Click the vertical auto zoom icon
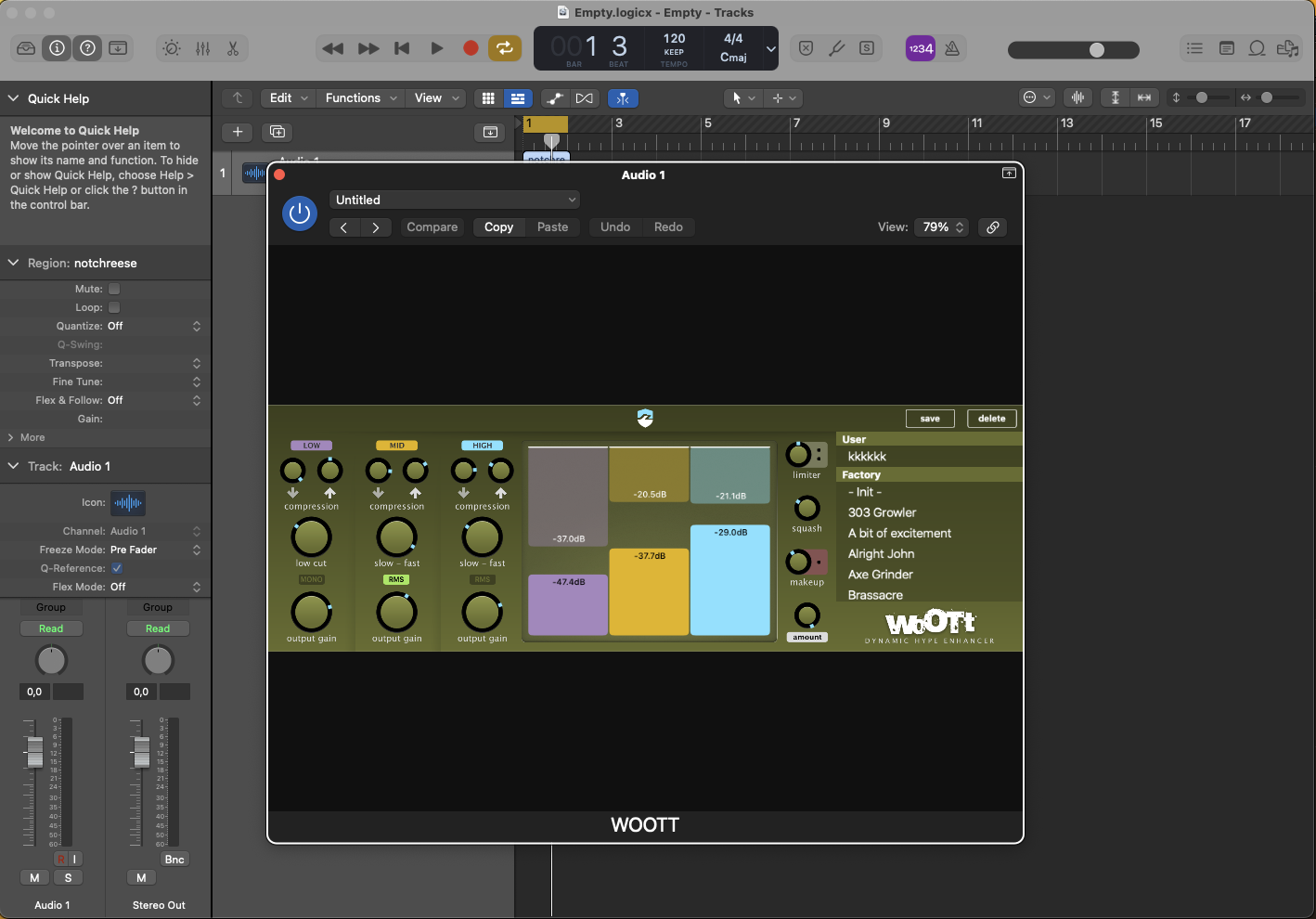 [1116, 98]
